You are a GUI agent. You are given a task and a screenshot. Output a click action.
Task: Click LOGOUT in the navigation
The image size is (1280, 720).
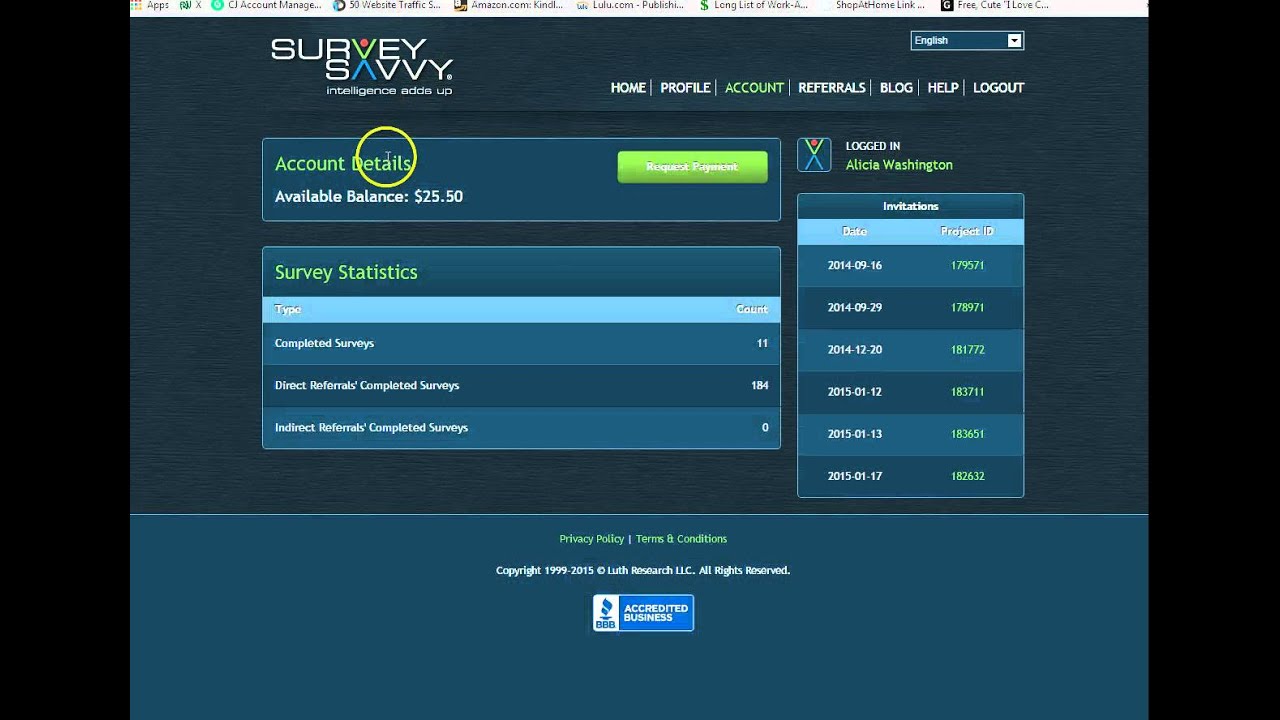tap(998, 88)
